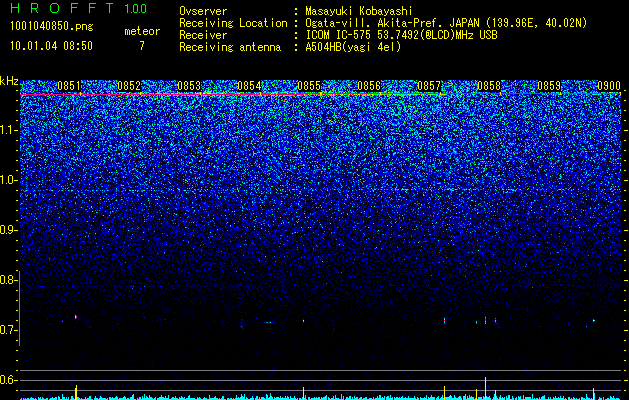This screenshot has width=629, height=400.
Task: Click the 0852 time marker
Action: pyautogui.click(x=129, y=86)
